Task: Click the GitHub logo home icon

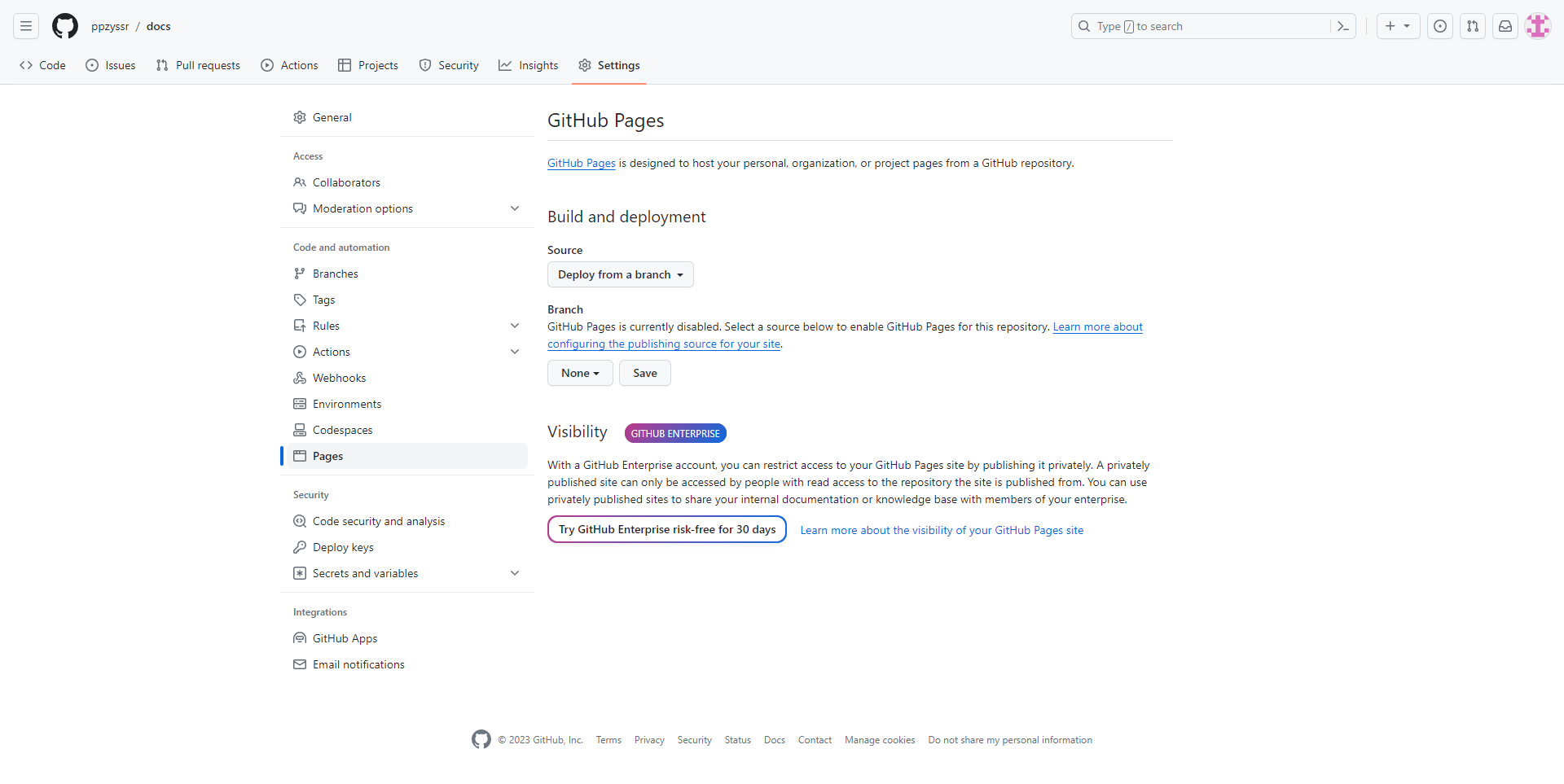Action: coord(65,26)
